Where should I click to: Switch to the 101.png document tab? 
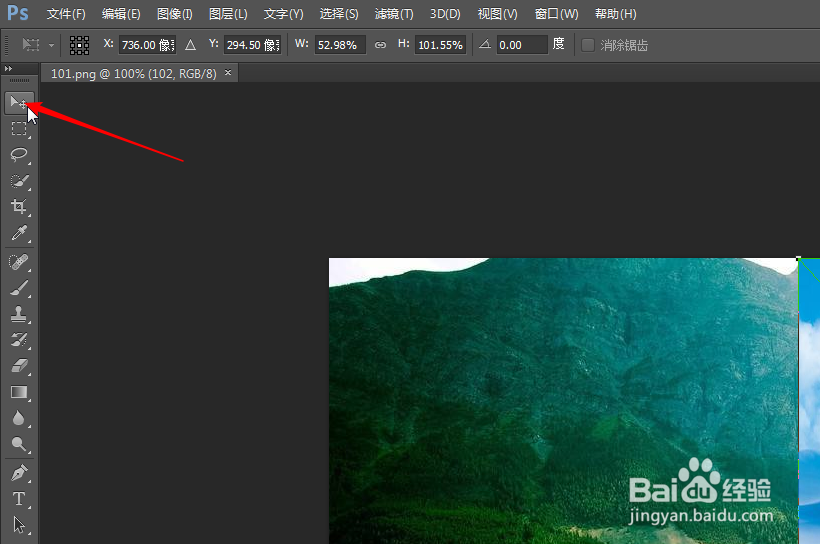coord(133,74)
